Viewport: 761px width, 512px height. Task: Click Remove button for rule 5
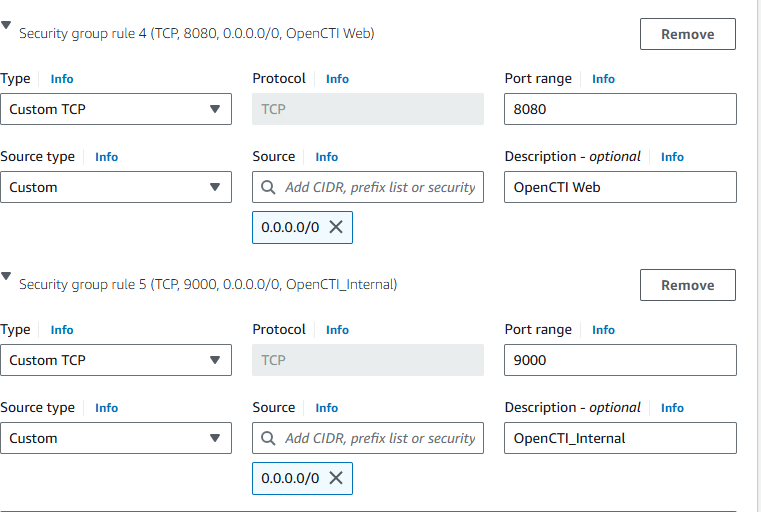(688, 285)
